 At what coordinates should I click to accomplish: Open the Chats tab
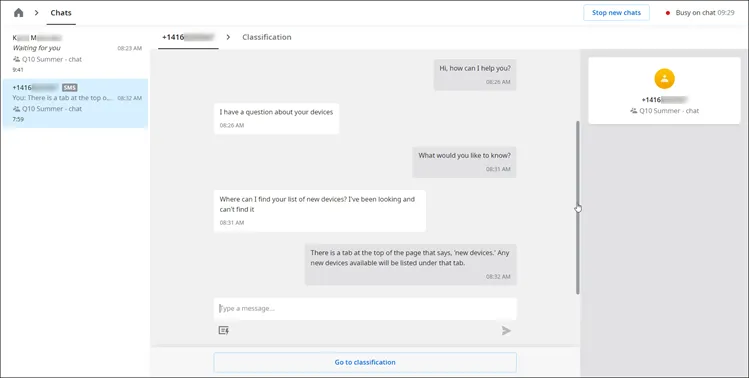coord(61,13)
